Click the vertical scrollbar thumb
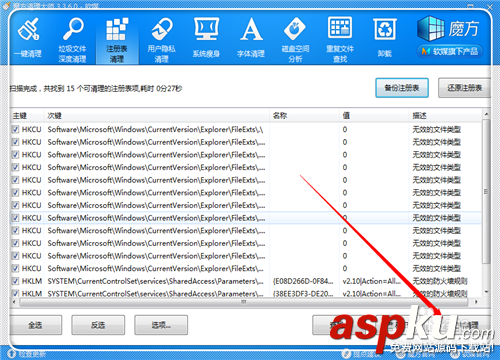 486,192
